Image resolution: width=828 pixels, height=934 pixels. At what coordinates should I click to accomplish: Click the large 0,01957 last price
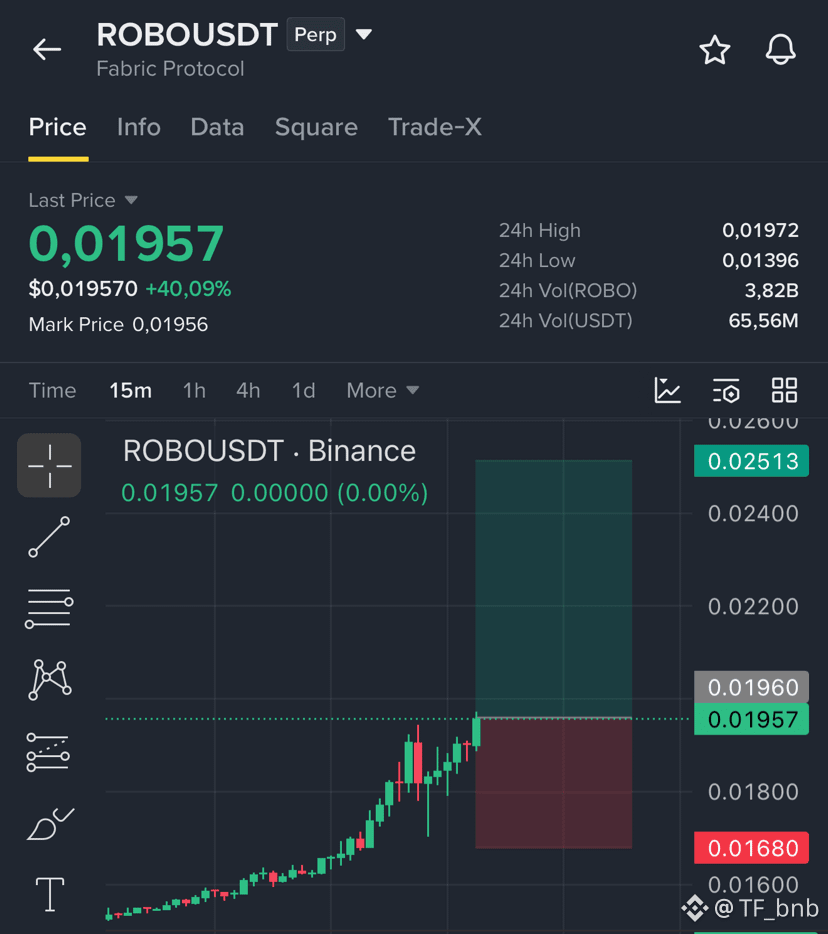click(x=126, y=244)
